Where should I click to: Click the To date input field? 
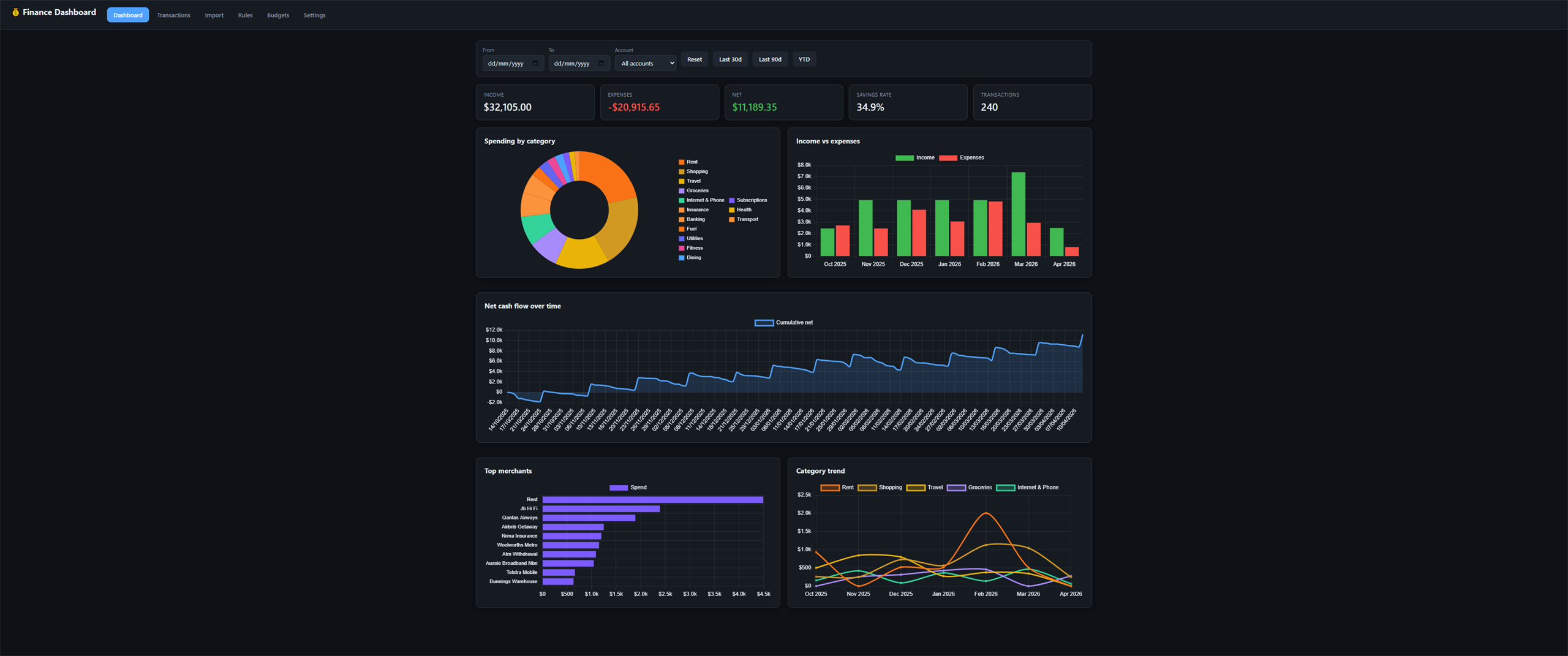(x=579, y=63)
